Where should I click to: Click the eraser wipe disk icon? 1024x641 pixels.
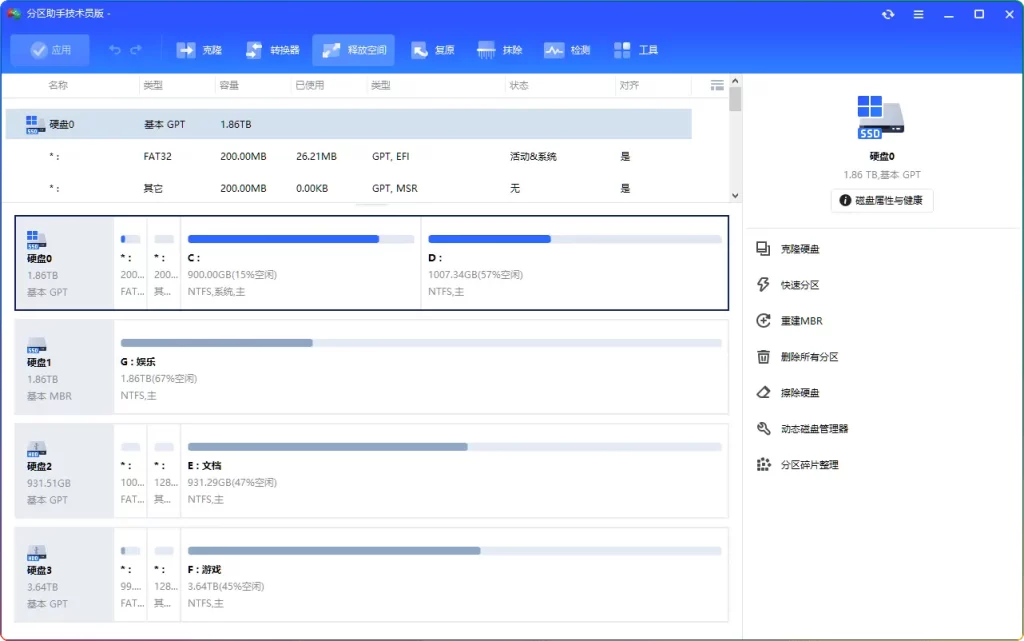click(763, 392)
